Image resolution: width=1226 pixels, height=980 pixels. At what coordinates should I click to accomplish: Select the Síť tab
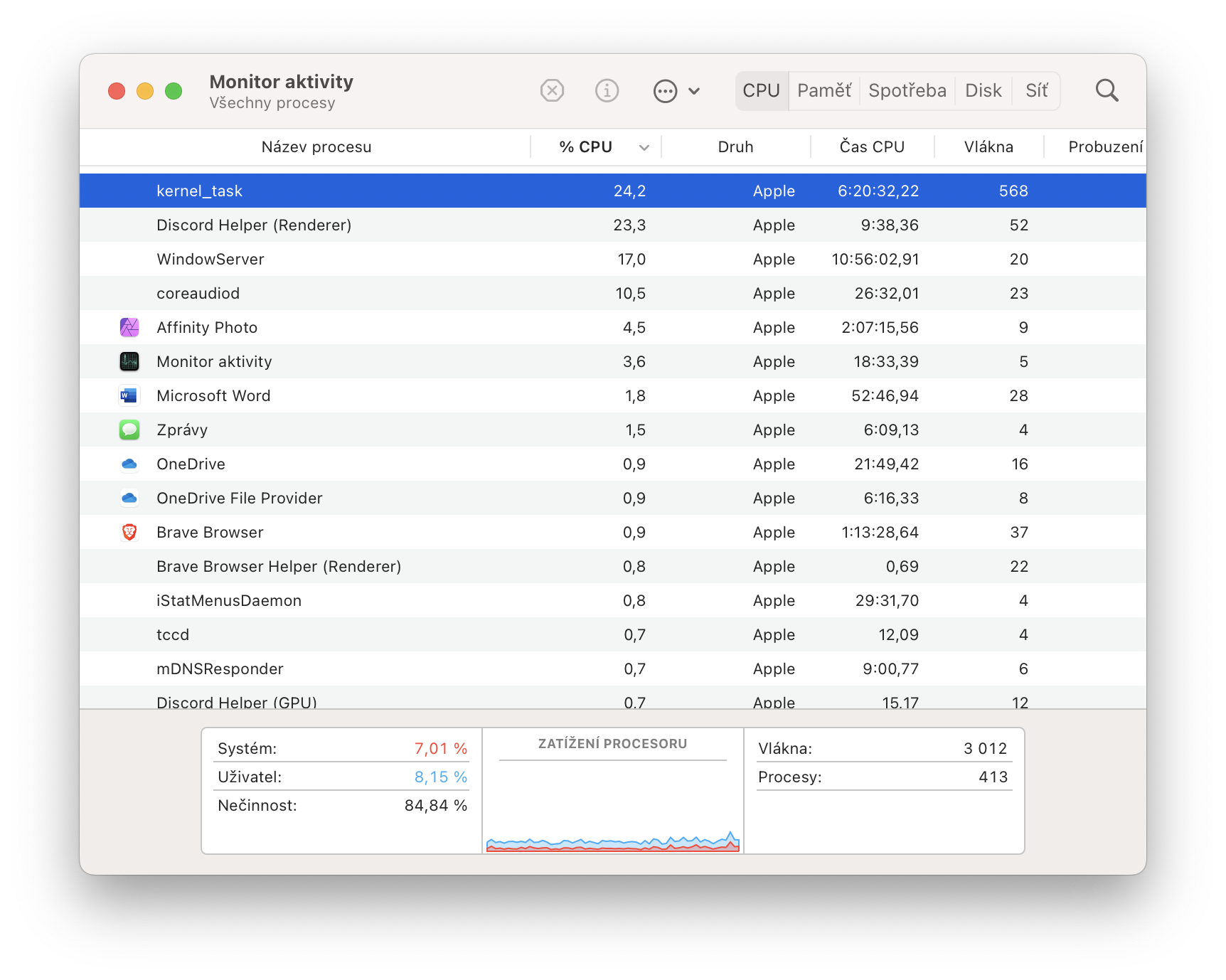click(x=1036, y=91)
